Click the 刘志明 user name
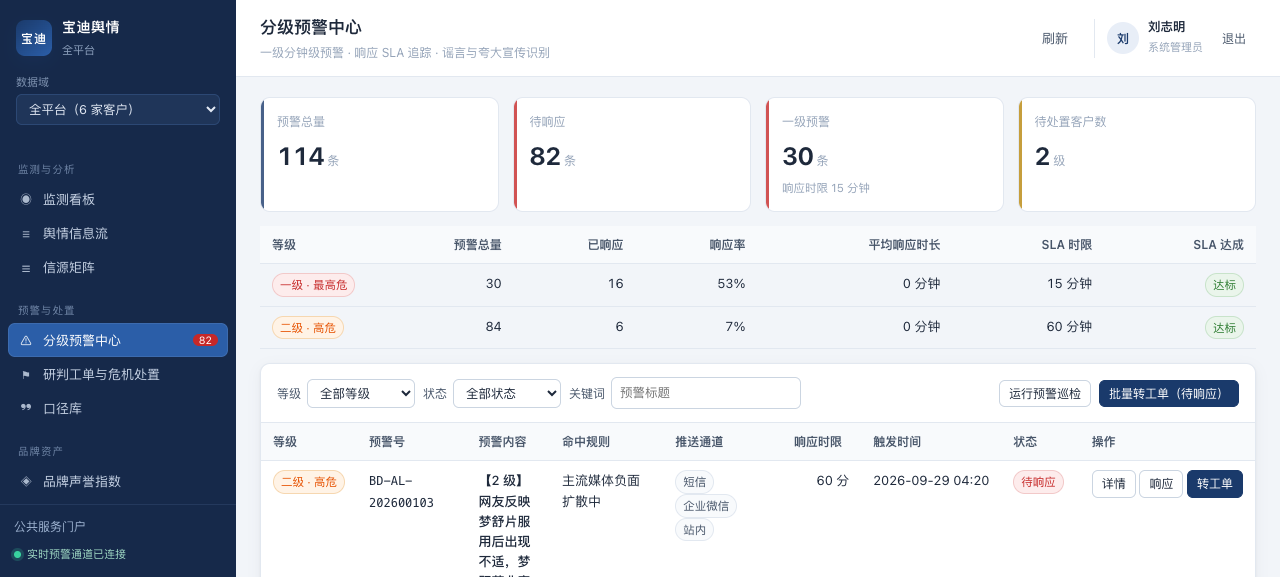This screenshot has height=577, width=1280. [x=1166, y=27]
